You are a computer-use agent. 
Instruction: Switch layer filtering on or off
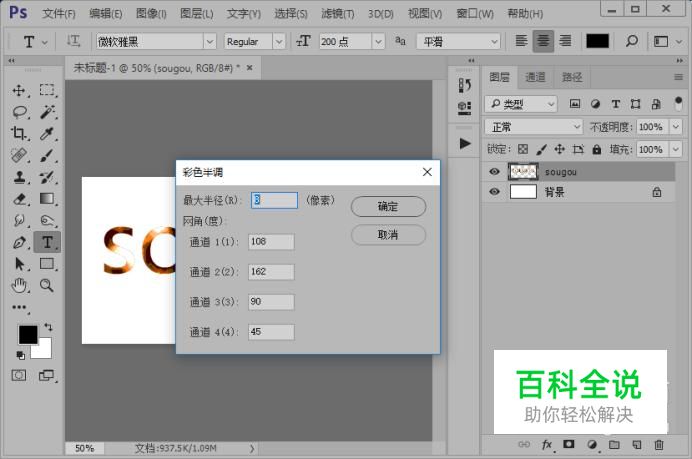(678, 104)
